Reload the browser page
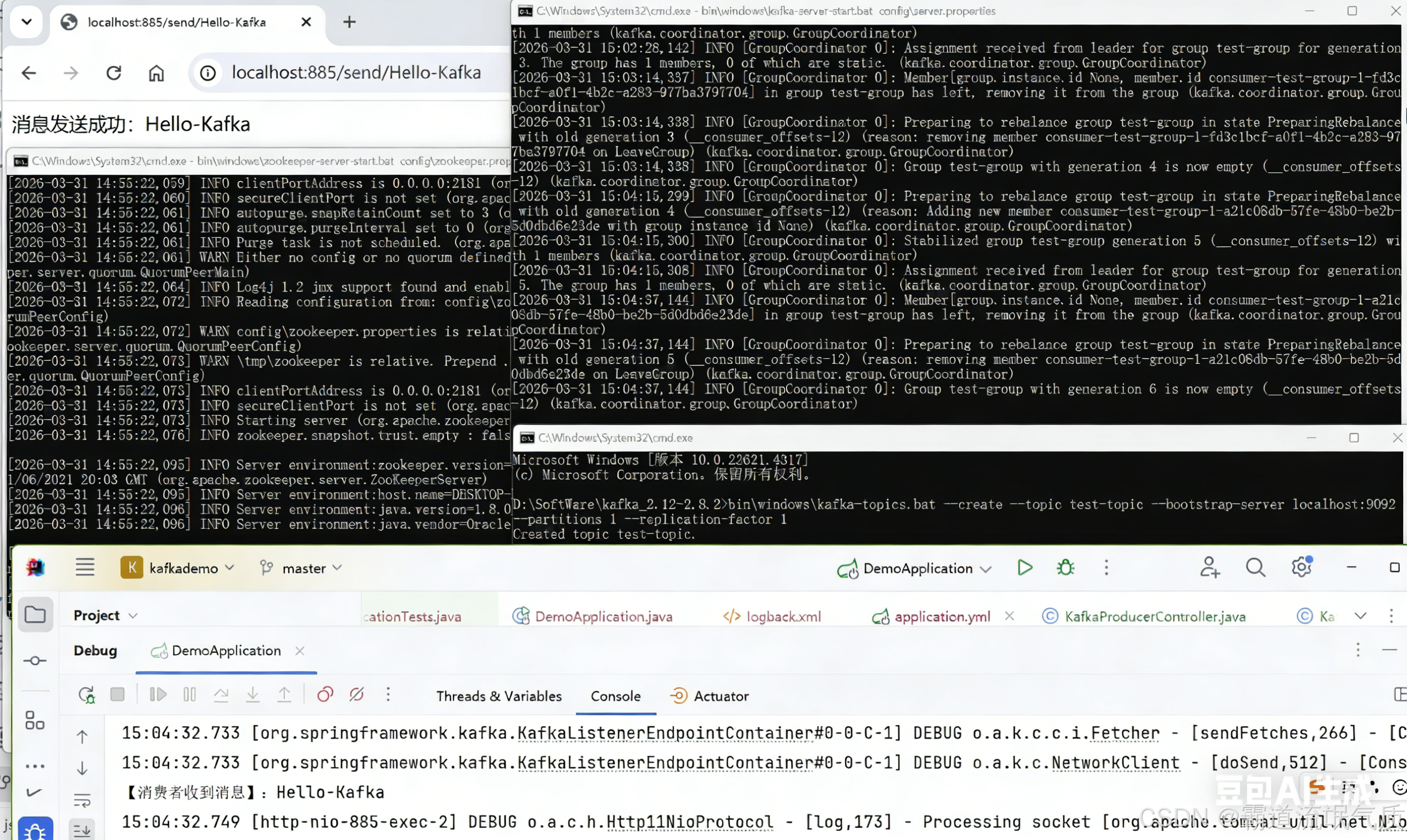Image resolution: width=1407 pixels, height=840 pixels. coord(114,73)
